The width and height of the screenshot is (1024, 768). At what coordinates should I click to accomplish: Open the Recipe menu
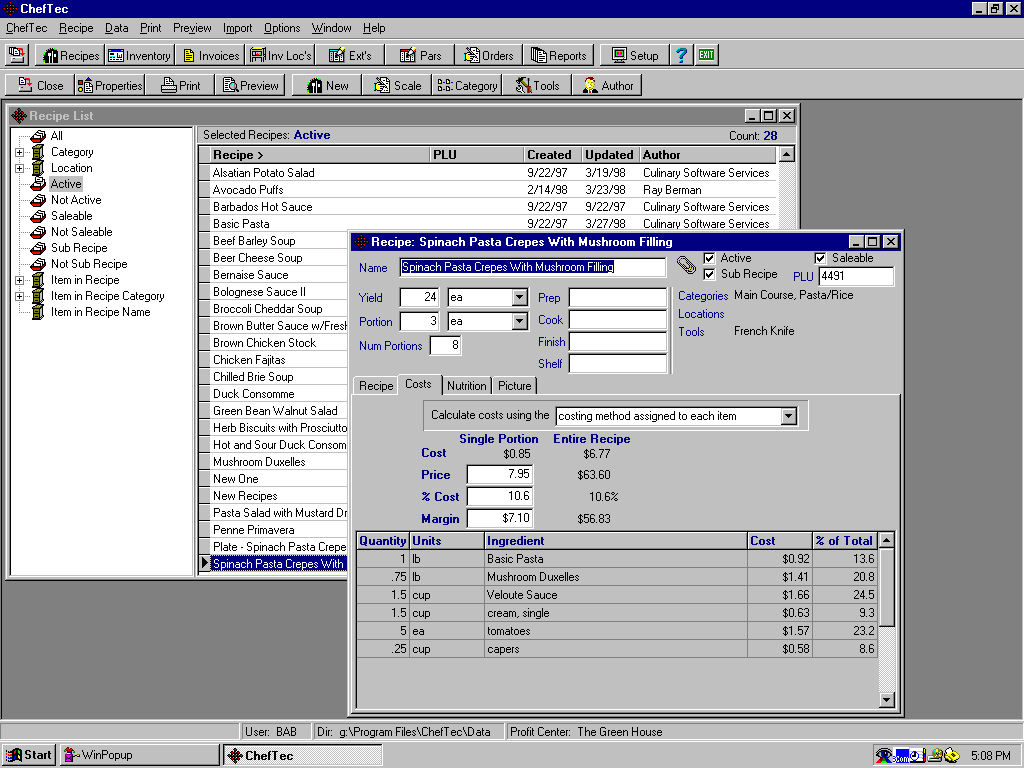[x=76, y=28]
